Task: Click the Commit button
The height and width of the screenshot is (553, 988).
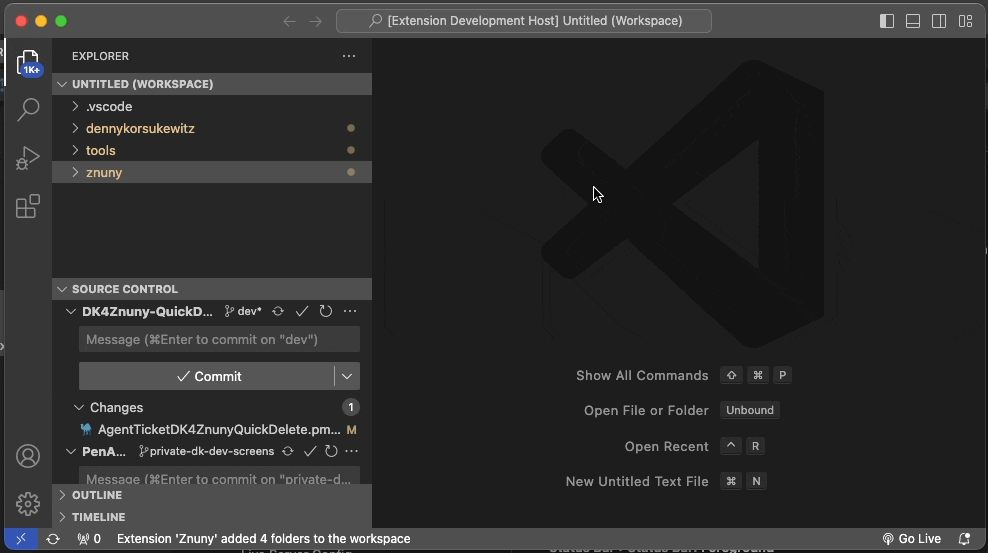Action: [207, 376]
